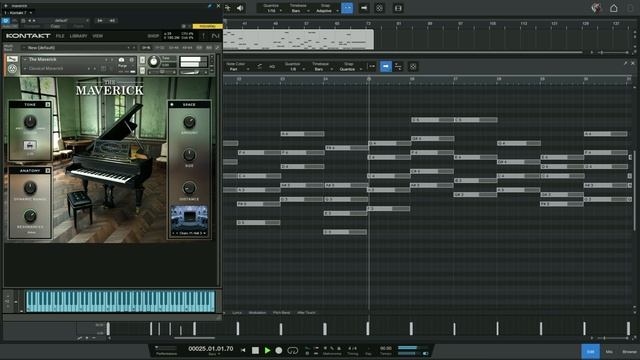Click the Return to Zero transport button
The height and width of the screenshot is (360, 640).
coord(243,350)
